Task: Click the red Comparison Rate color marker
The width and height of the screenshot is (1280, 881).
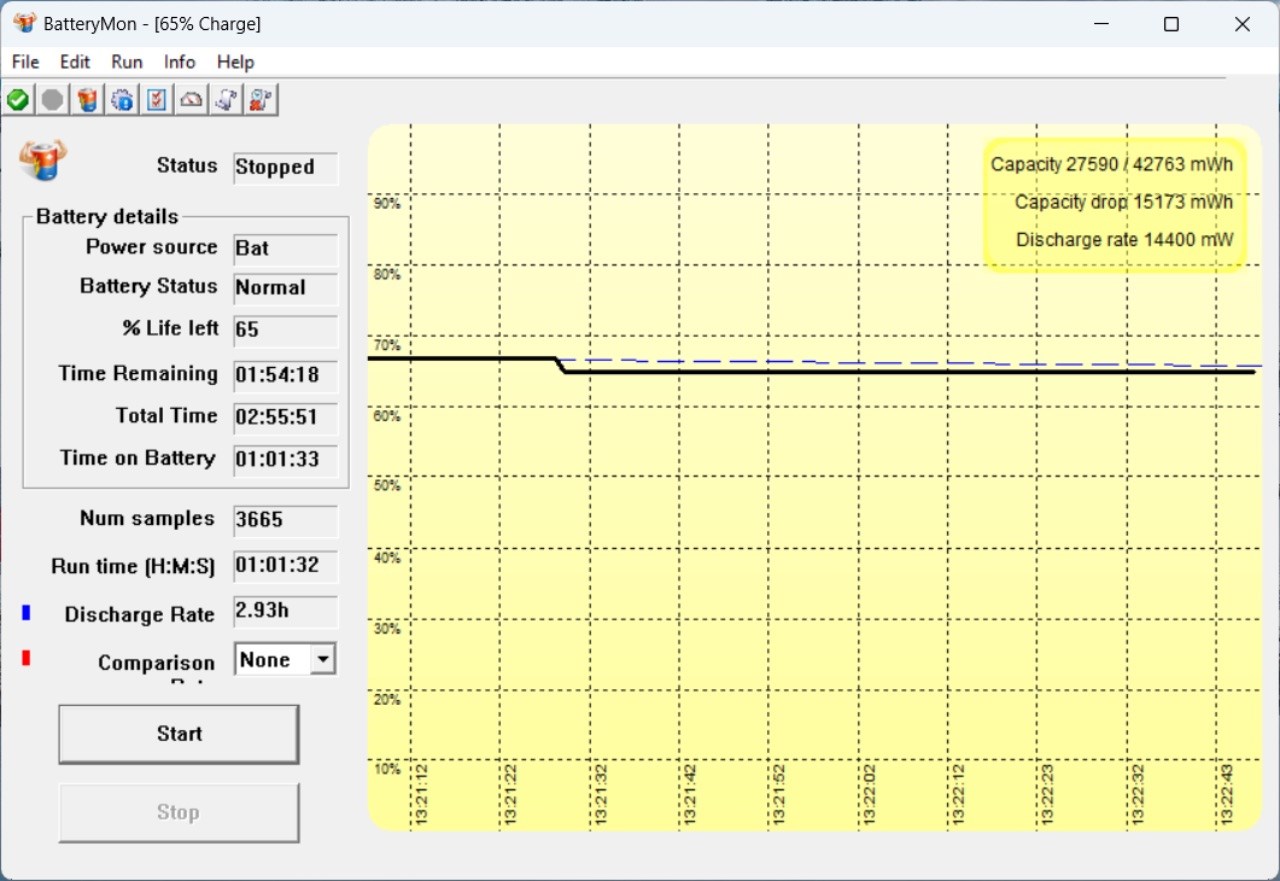Action: pyautogui.click(x=27, y=658)
